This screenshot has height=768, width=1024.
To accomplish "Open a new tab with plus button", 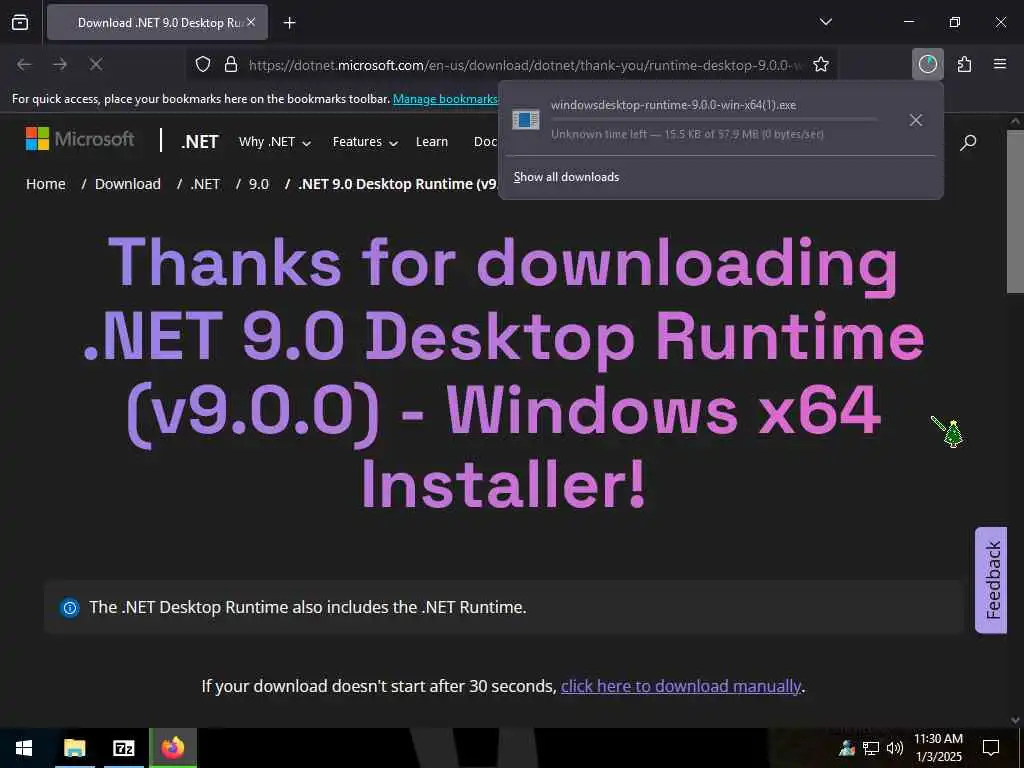I will pos(289,23).
